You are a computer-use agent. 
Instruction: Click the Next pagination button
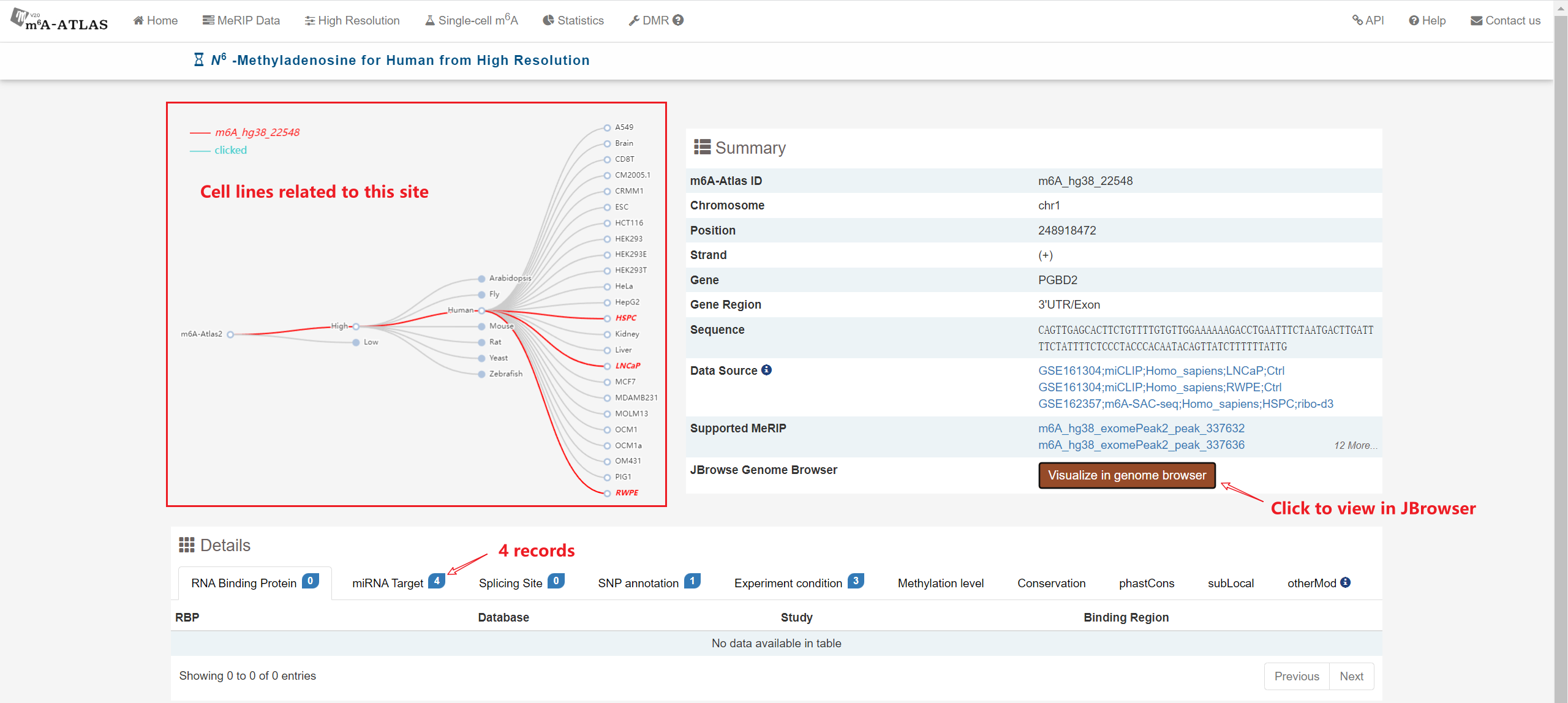pos(1351,676)
